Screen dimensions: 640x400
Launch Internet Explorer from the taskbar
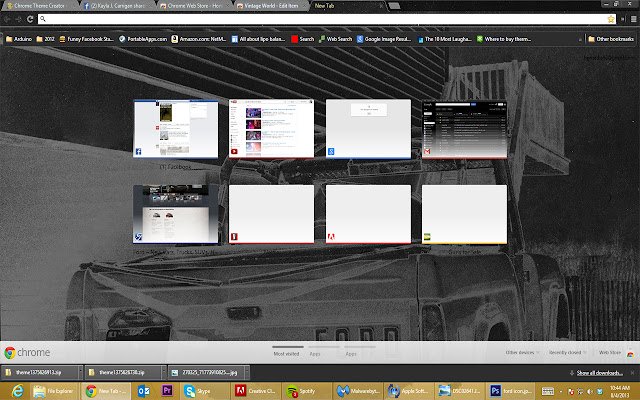pos(17,391)
